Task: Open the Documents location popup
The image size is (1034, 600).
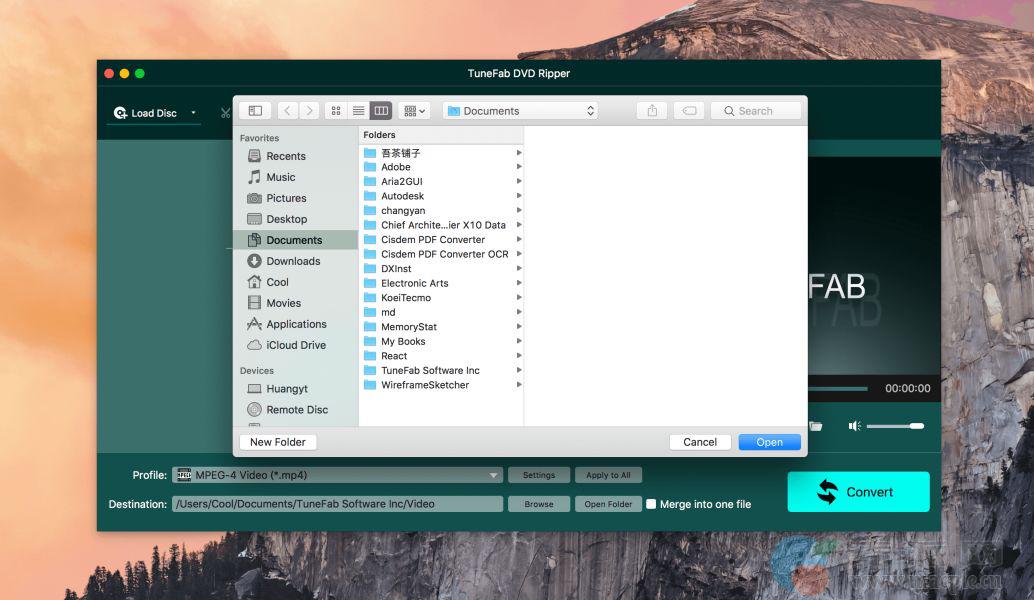Action: coord(520,111)
